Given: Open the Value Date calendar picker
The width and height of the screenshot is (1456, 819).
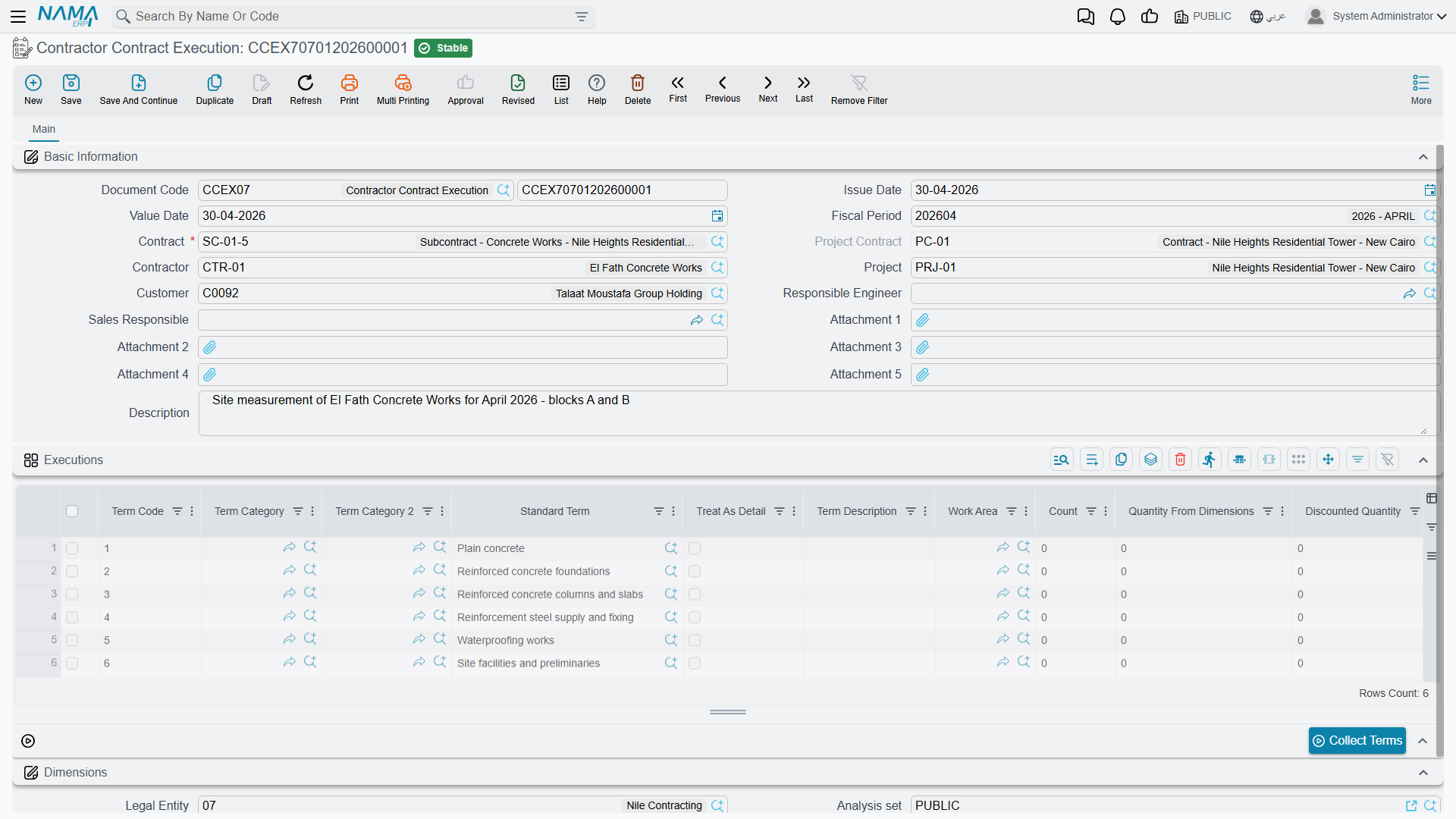Looking at the screenshot, I should coord(717,216).
